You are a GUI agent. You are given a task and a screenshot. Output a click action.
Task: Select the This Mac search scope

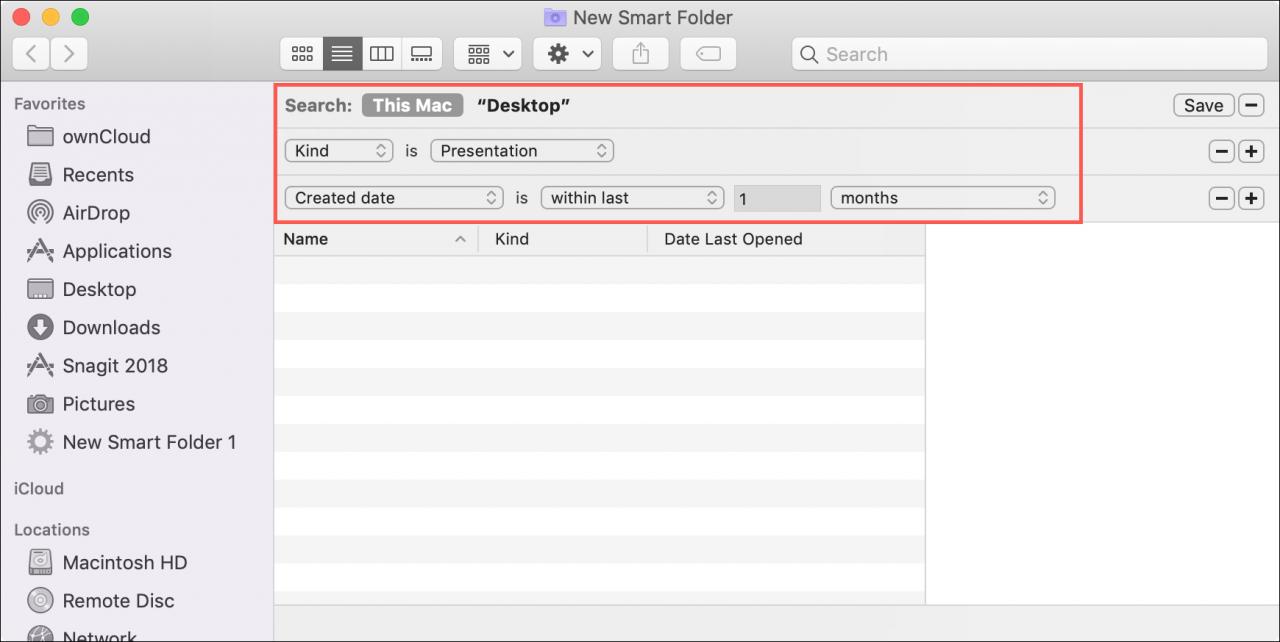412,105
